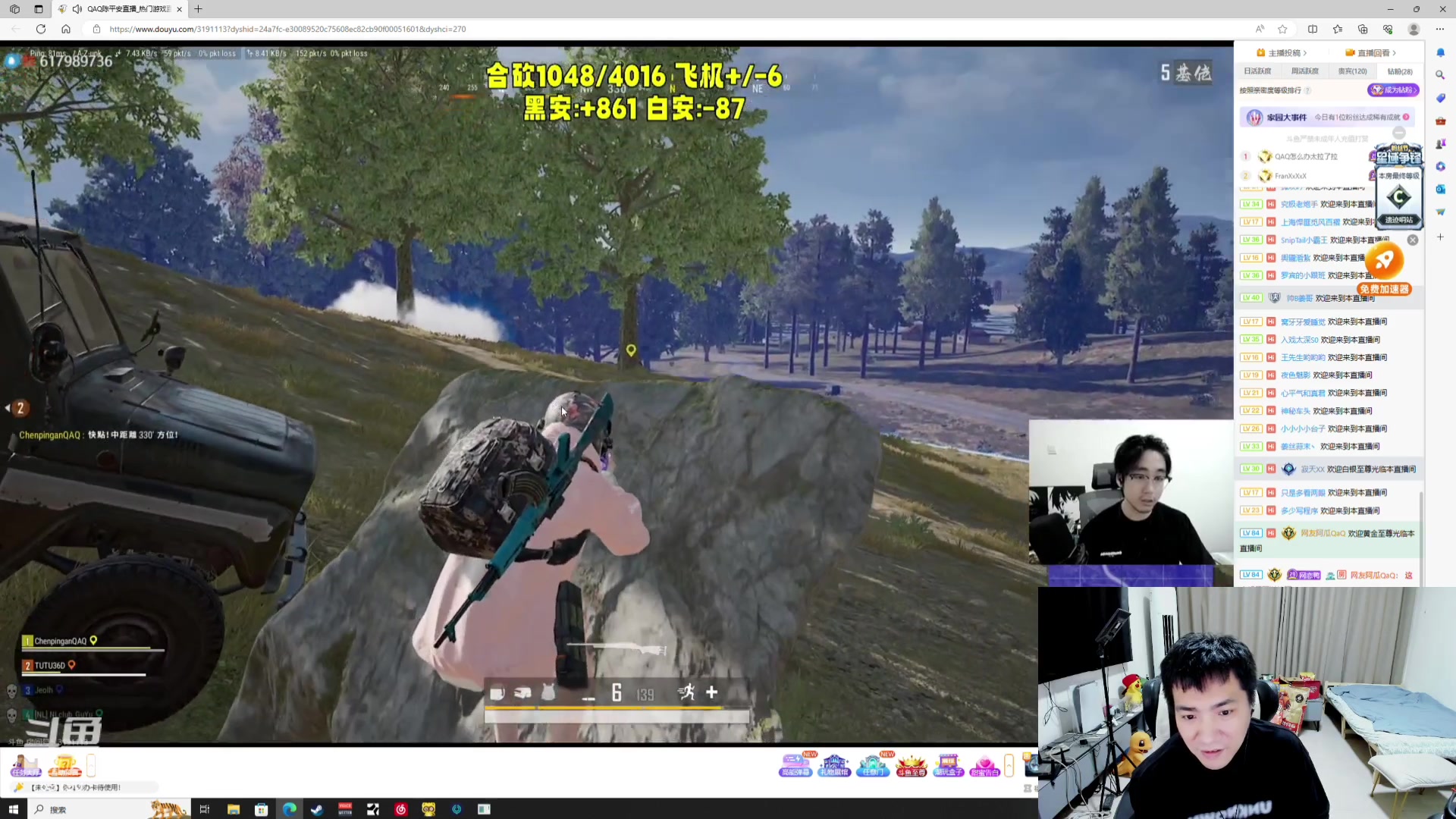Refresh the Douyu page
The width and height of the screenshot is (1456, 819).
[41, 29]
